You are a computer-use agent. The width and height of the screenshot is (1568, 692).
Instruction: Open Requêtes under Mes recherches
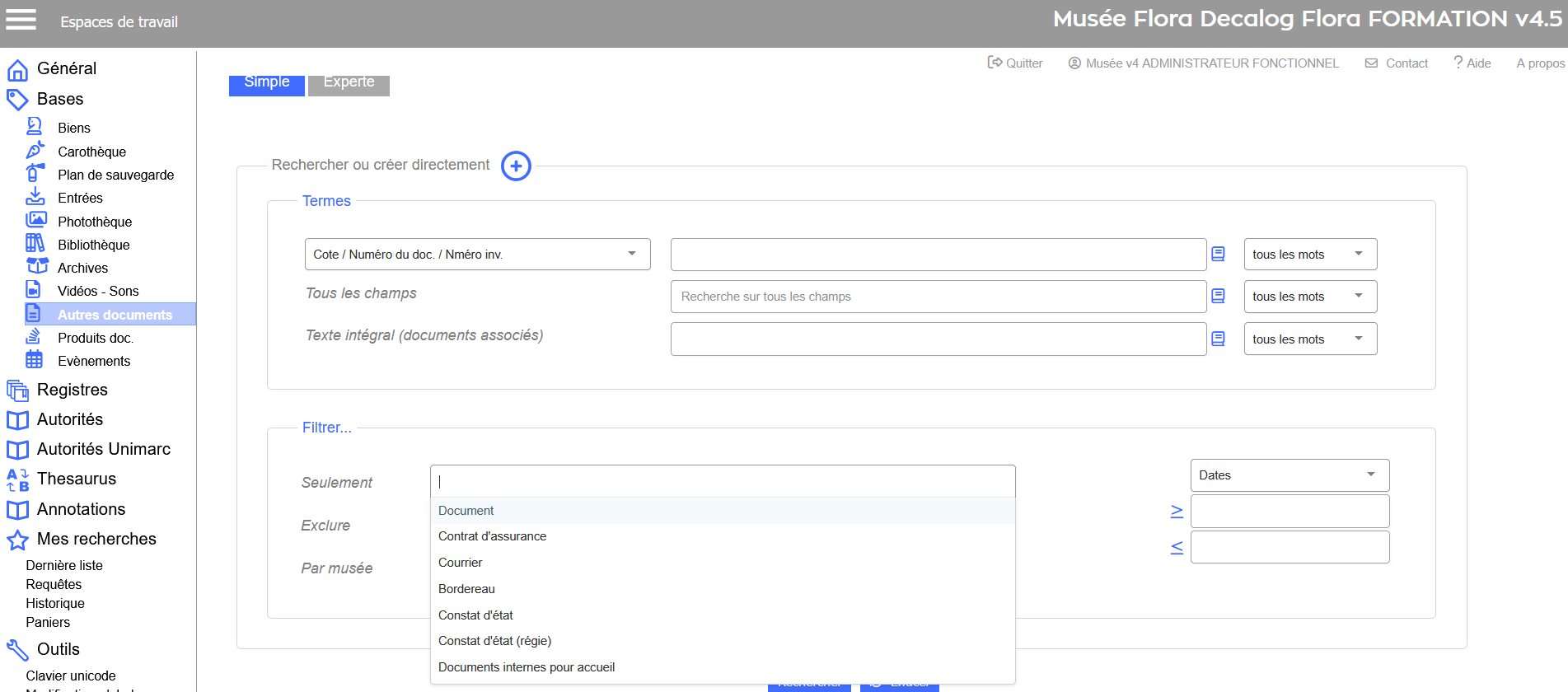(x=54, y=585)
